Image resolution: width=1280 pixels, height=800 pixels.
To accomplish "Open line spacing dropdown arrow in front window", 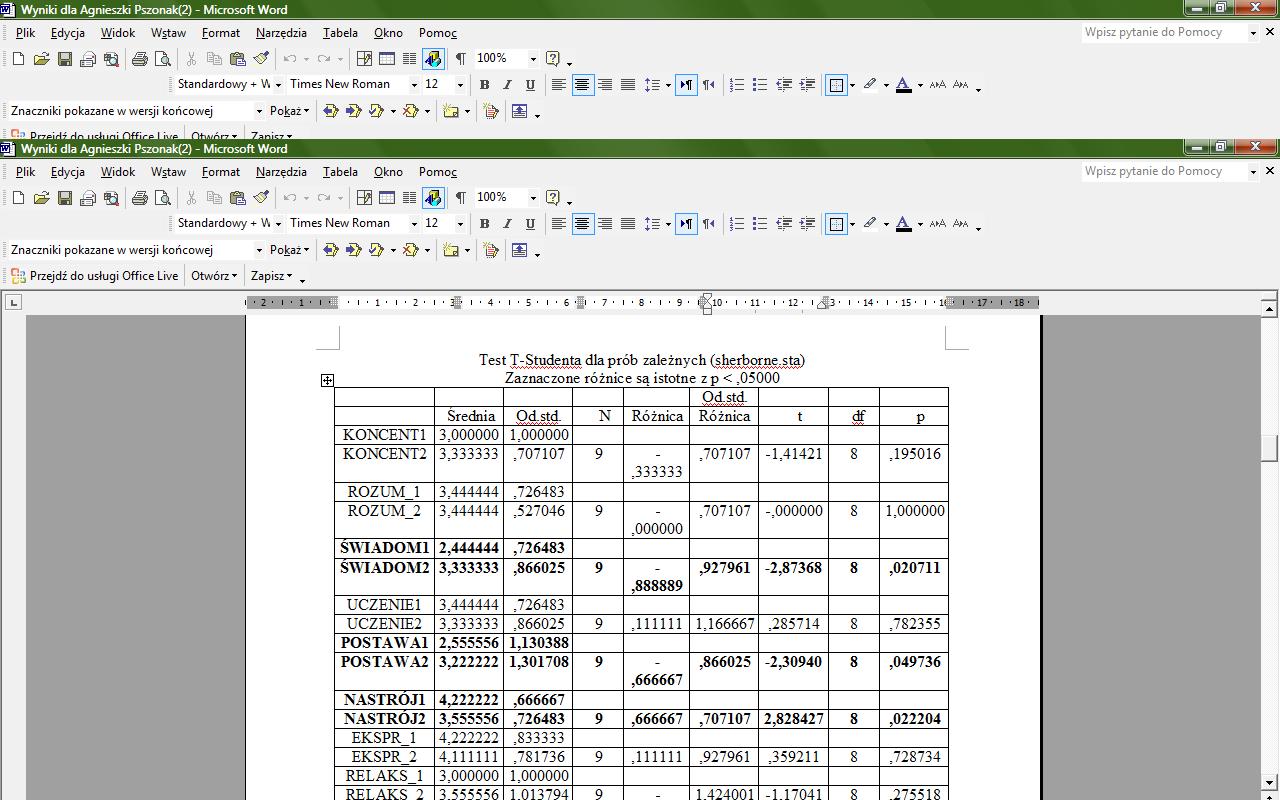I will pos(667,224).
